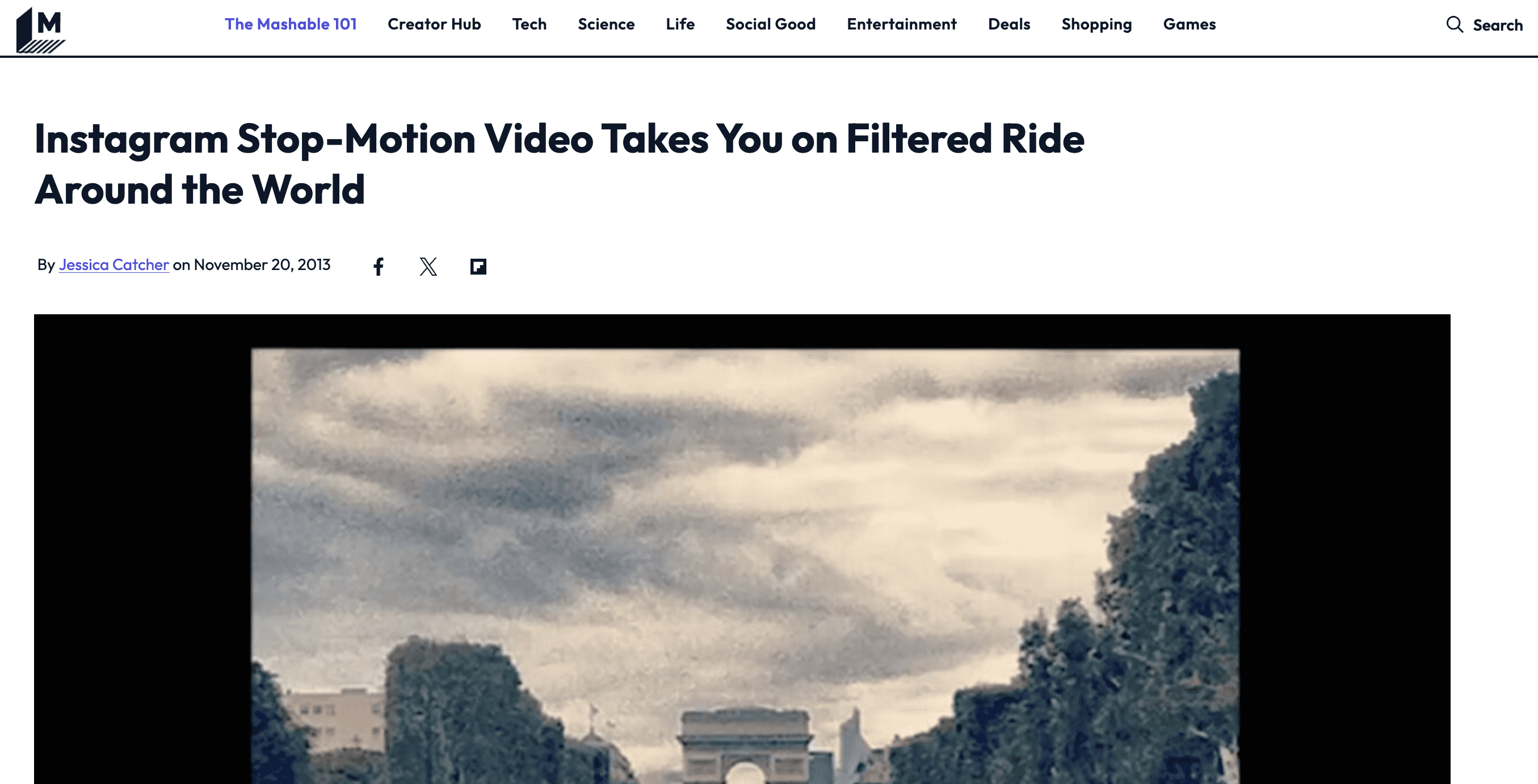Screen dimensions: 1538x784
Task: Play the Arc de Triomphe video
Action: click(742, 549)
